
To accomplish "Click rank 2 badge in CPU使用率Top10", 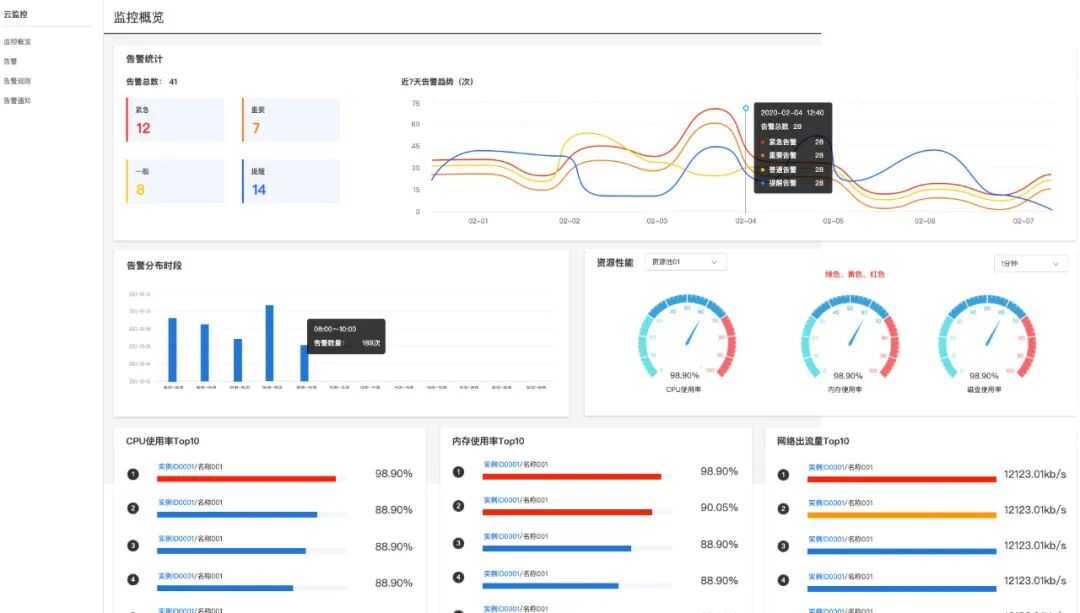I will (133, 508).
